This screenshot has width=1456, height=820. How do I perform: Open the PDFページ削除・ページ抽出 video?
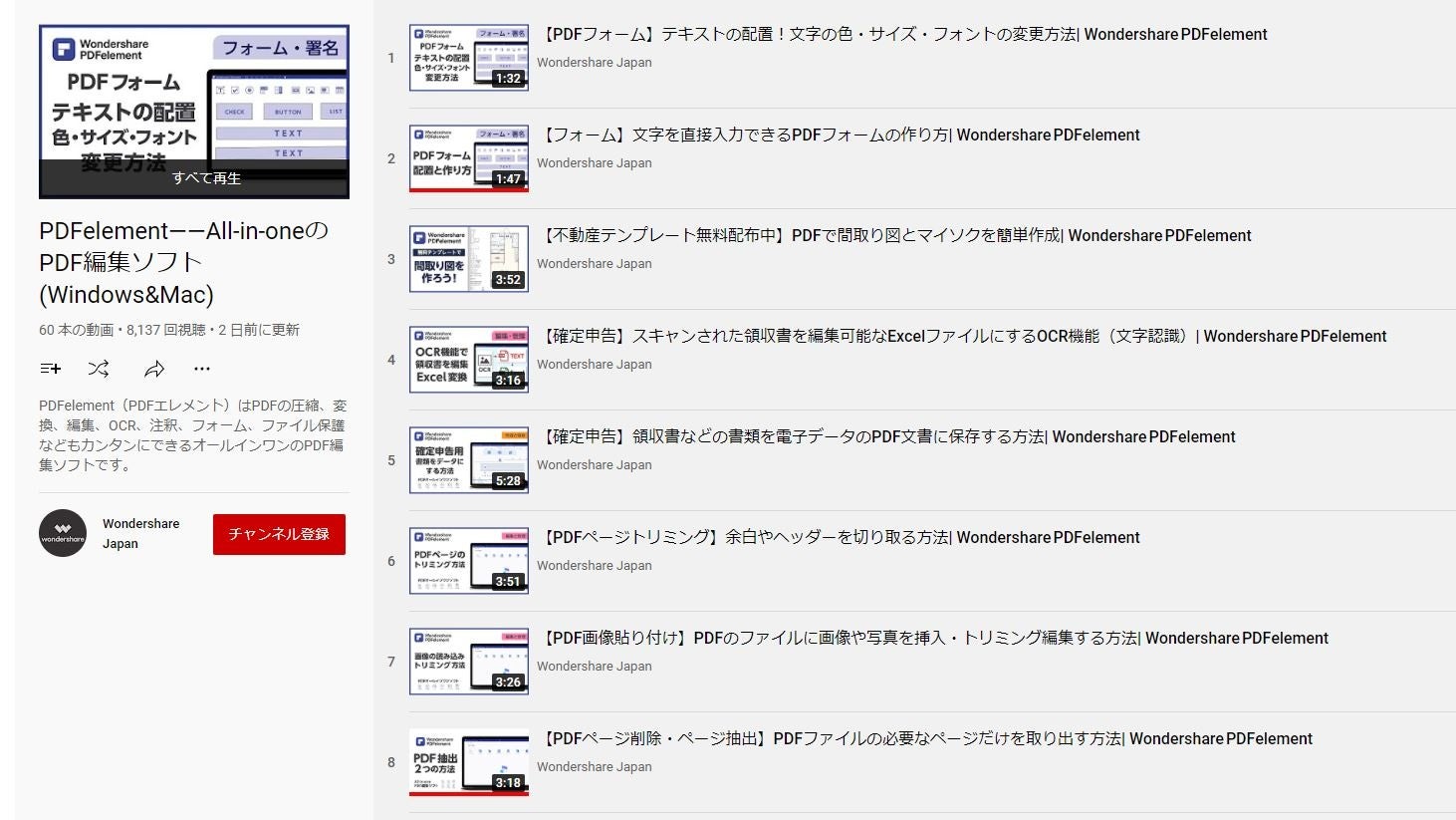[926, 738]
